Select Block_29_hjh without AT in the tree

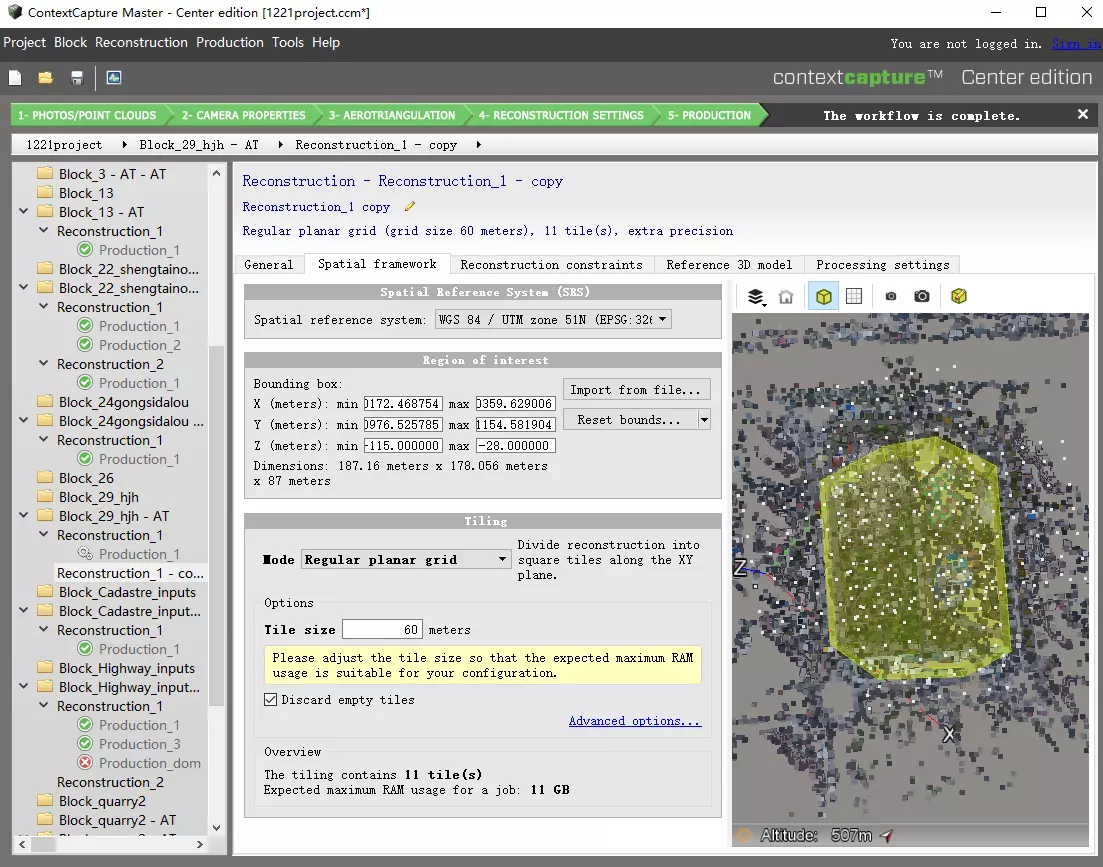tap(98, 497)
